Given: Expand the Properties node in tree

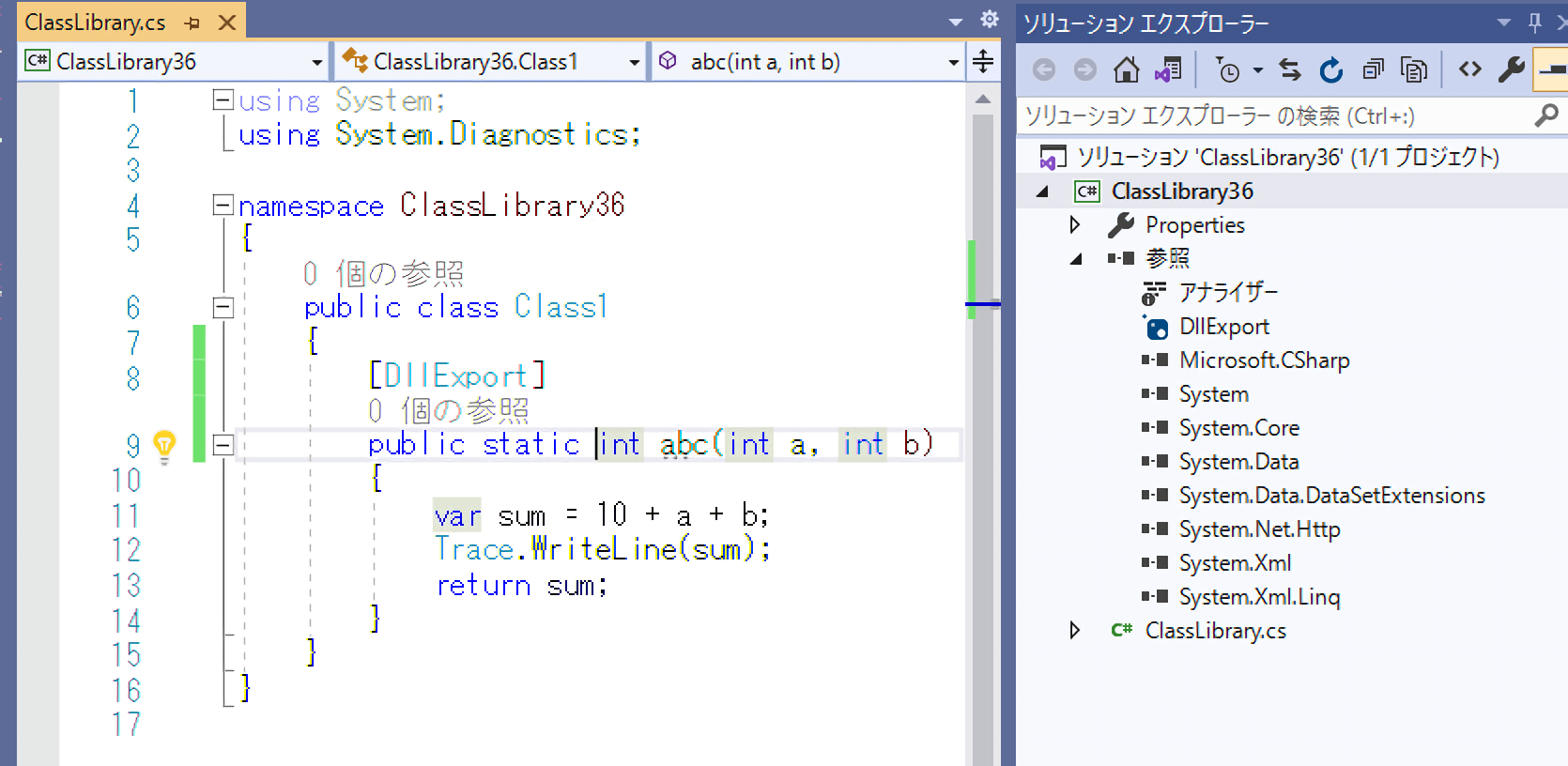Looking at the screenshot, I should [1075, 225].
